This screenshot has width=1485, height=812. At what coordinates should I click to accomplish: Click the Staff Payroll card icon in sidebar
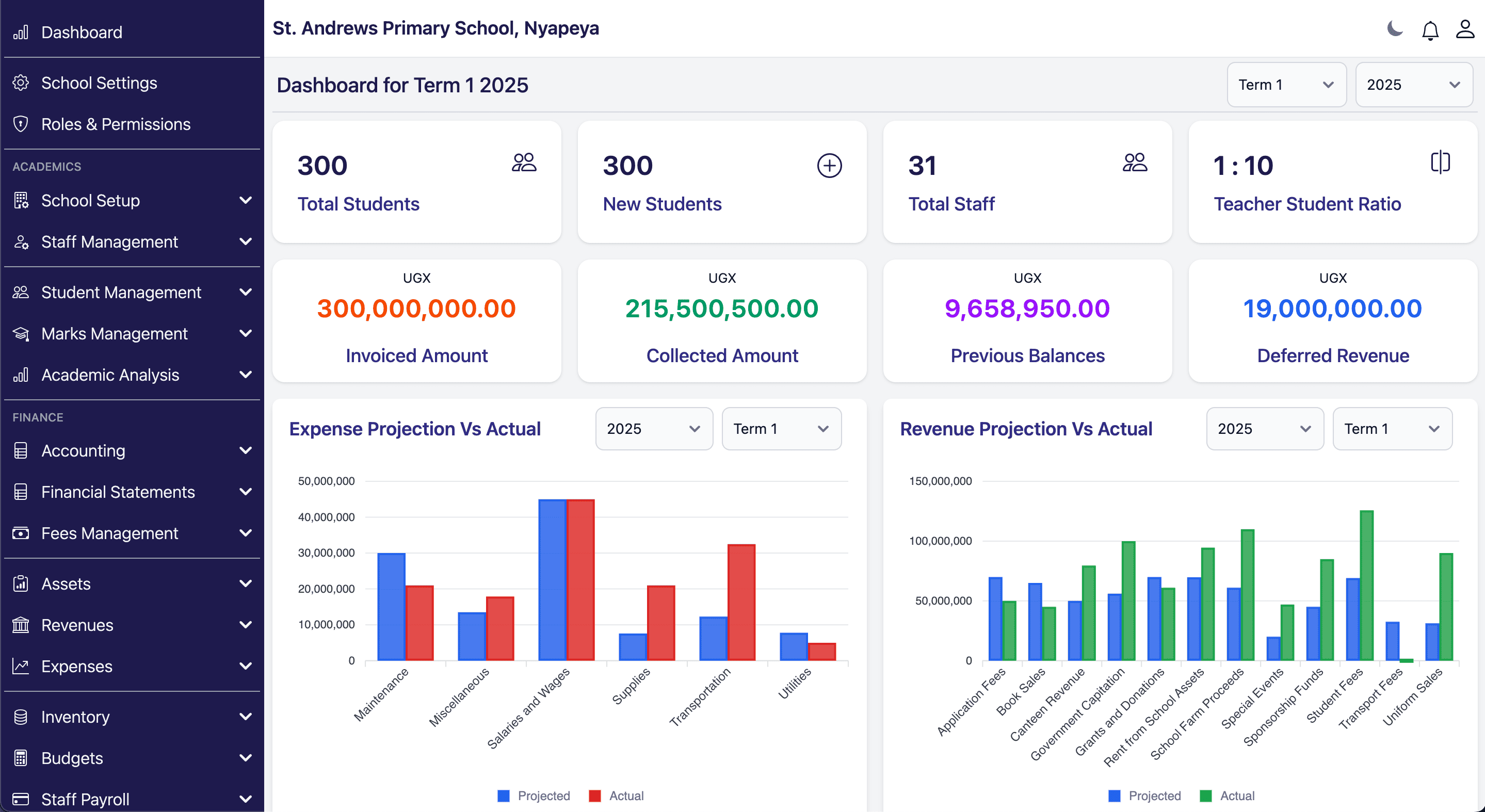click(x=20, y=799)
